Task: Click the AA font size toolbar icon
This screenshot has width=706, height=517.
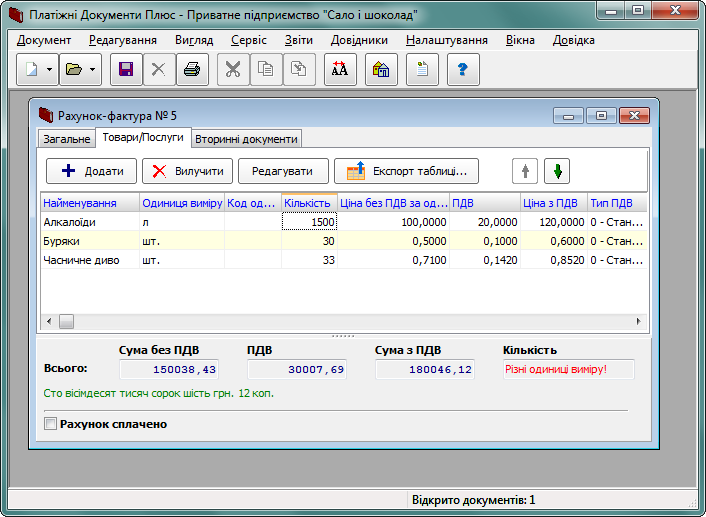Action: [x=340, y=69]
